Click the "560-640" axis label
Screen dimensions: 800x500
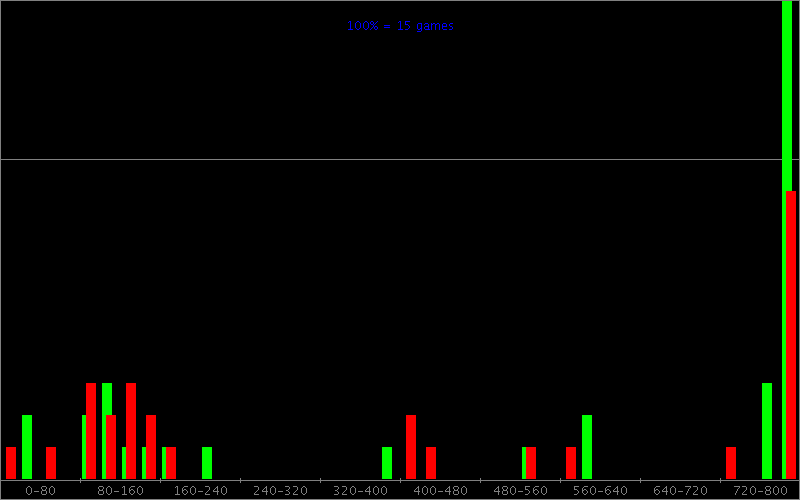point(601,491)
